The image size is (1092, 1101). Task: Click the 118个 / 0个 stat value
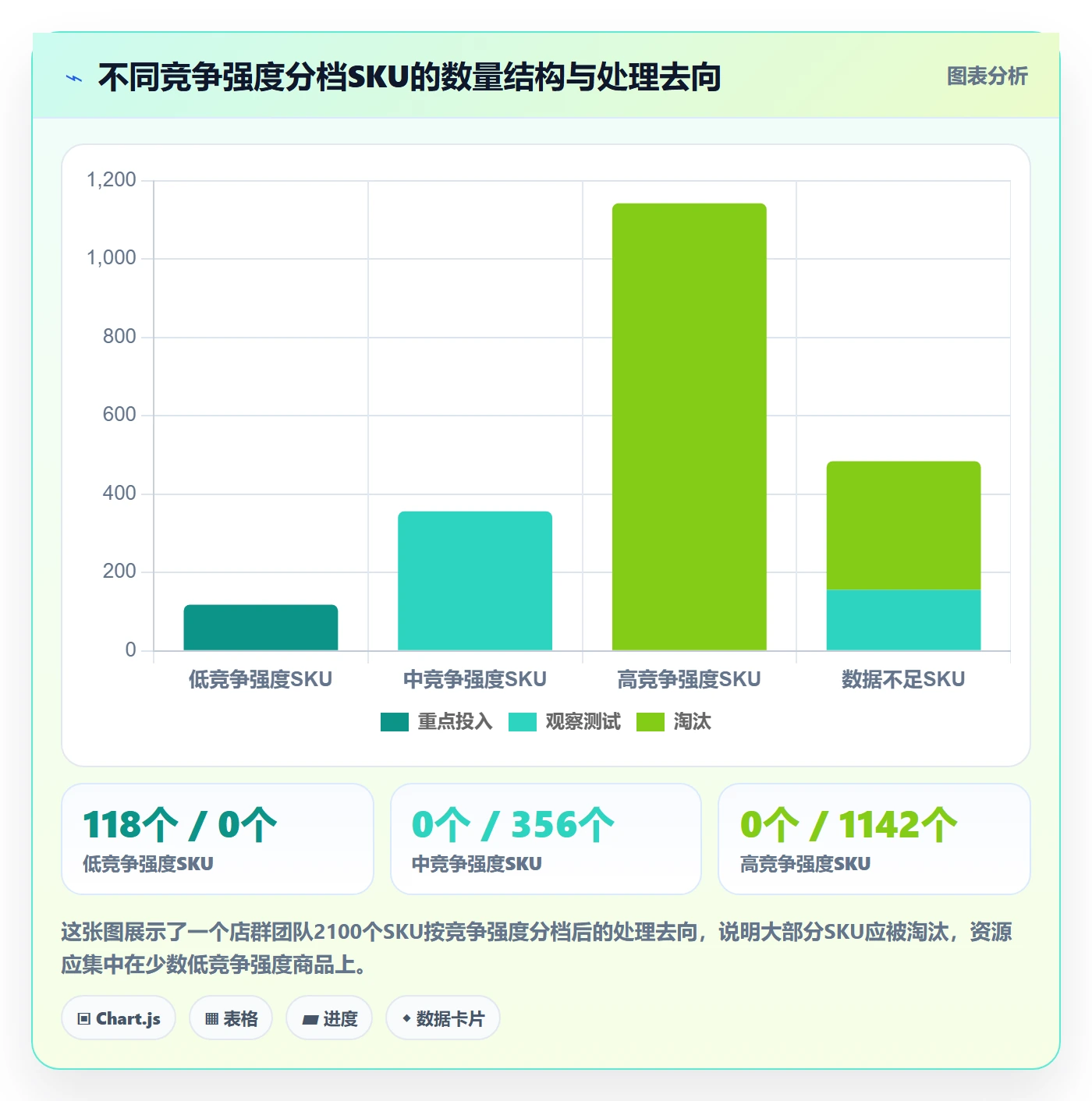coord(180,825)
